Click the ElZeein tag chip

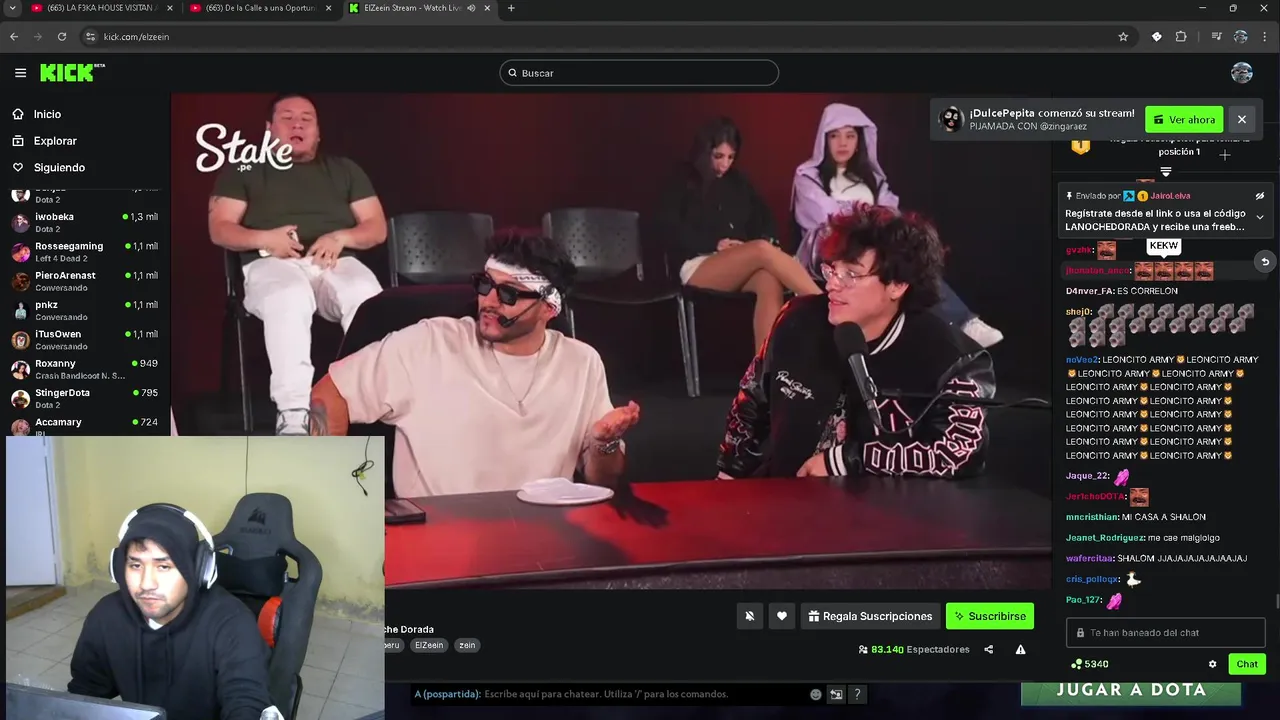(x=429, y=645)
